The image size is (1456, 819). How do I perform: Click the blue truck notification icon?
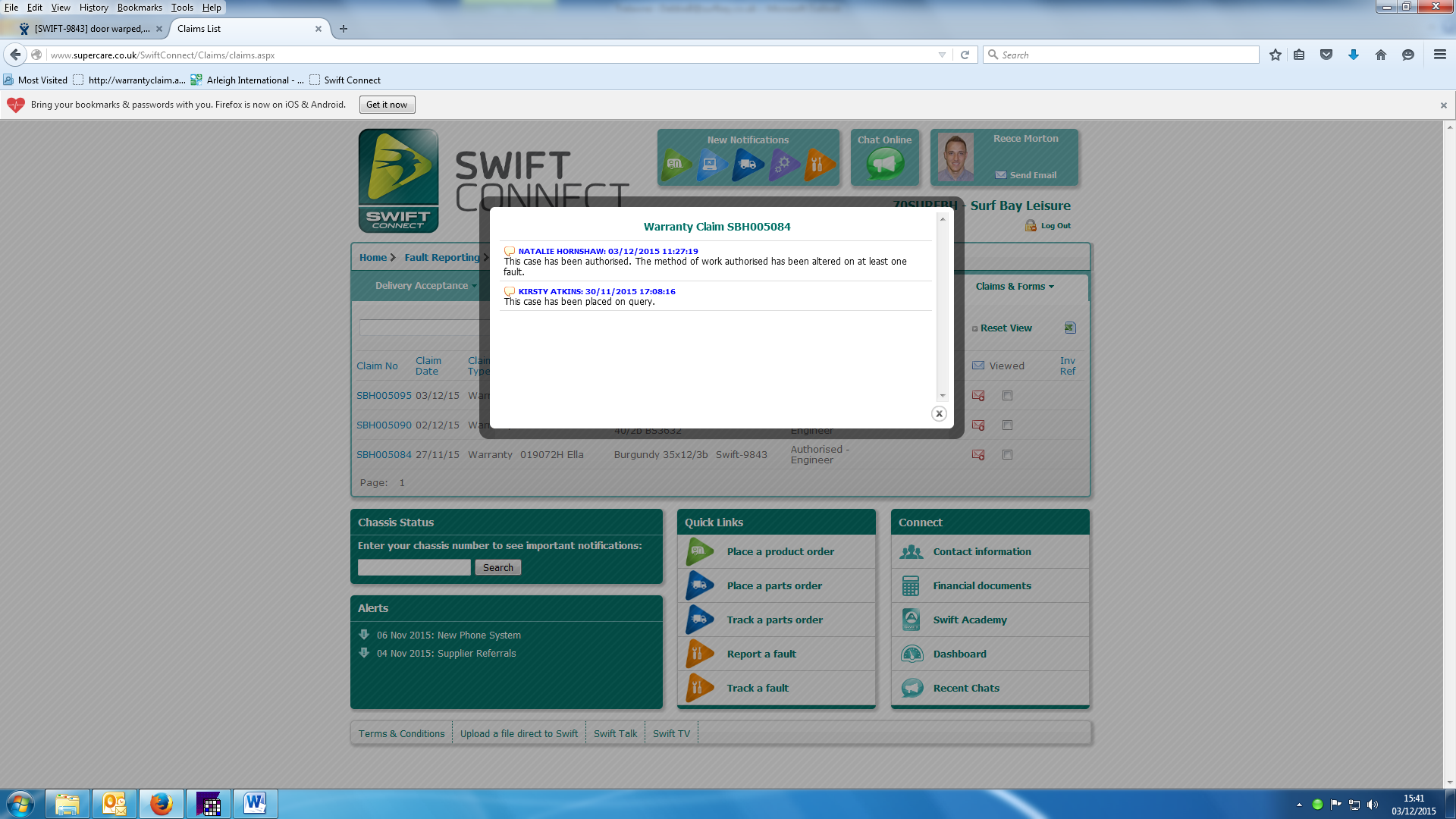[x=748, y=164]
